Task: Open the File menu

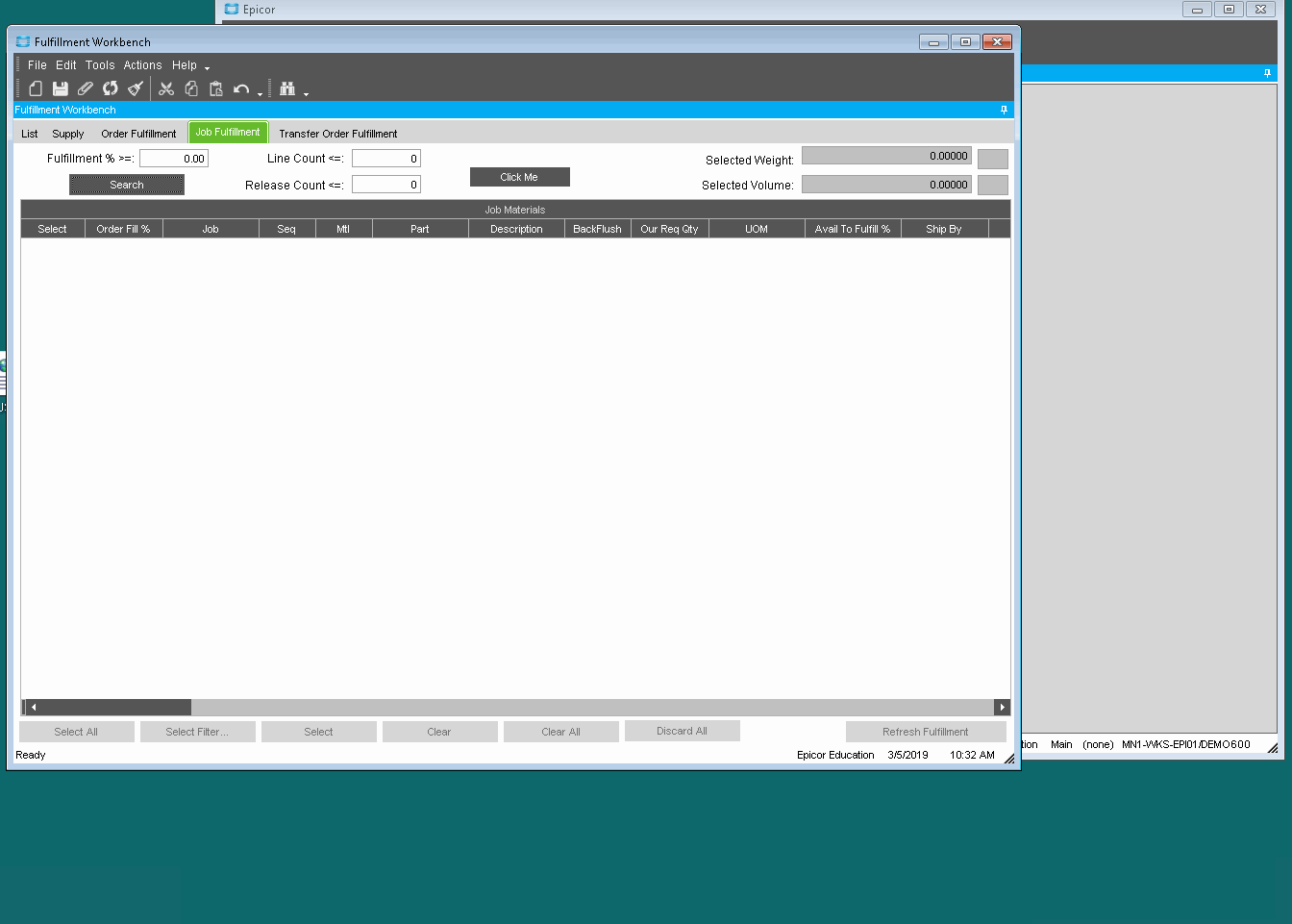Action: [x=37, y=65]
